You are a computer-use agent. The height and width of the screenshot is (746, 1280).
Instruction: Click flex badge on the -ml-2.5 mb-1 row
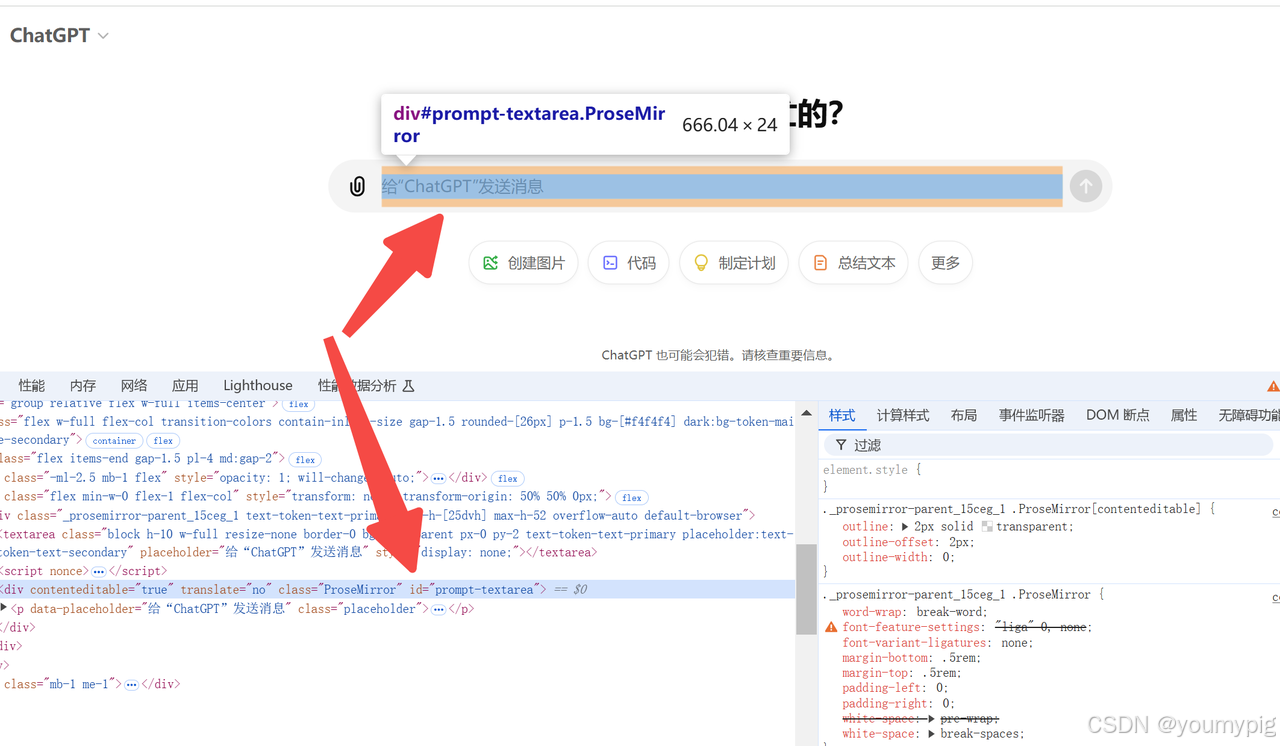508,479
